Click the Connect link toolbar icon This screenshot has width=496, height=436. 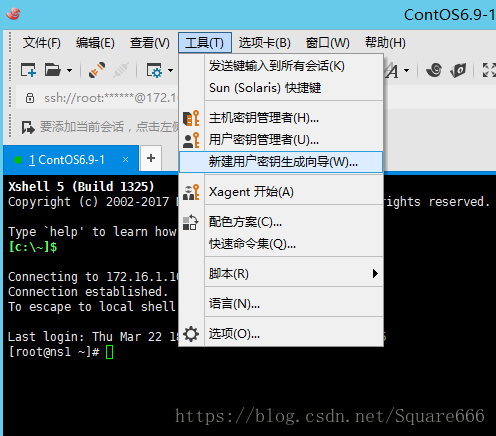pos(97,70)
